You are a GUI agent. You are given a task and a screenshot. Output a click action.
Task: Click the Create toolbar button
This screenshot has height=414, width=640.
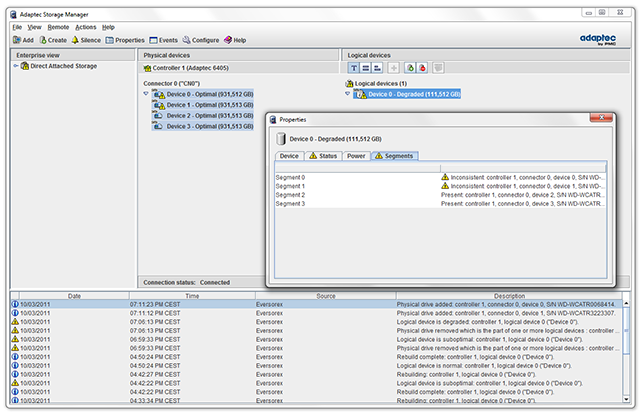53,40
